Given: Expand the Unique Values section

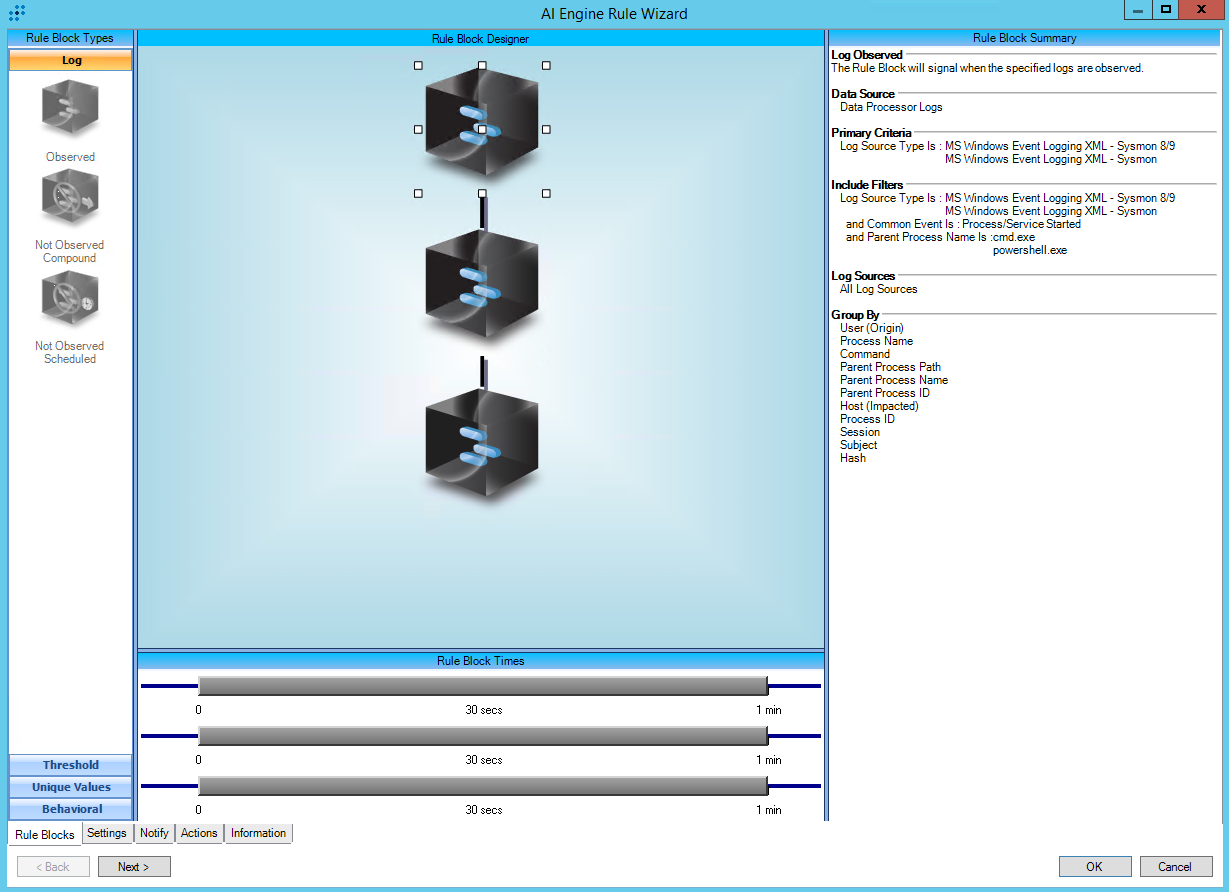Looking at the screenshot, I should coord(70,787).
